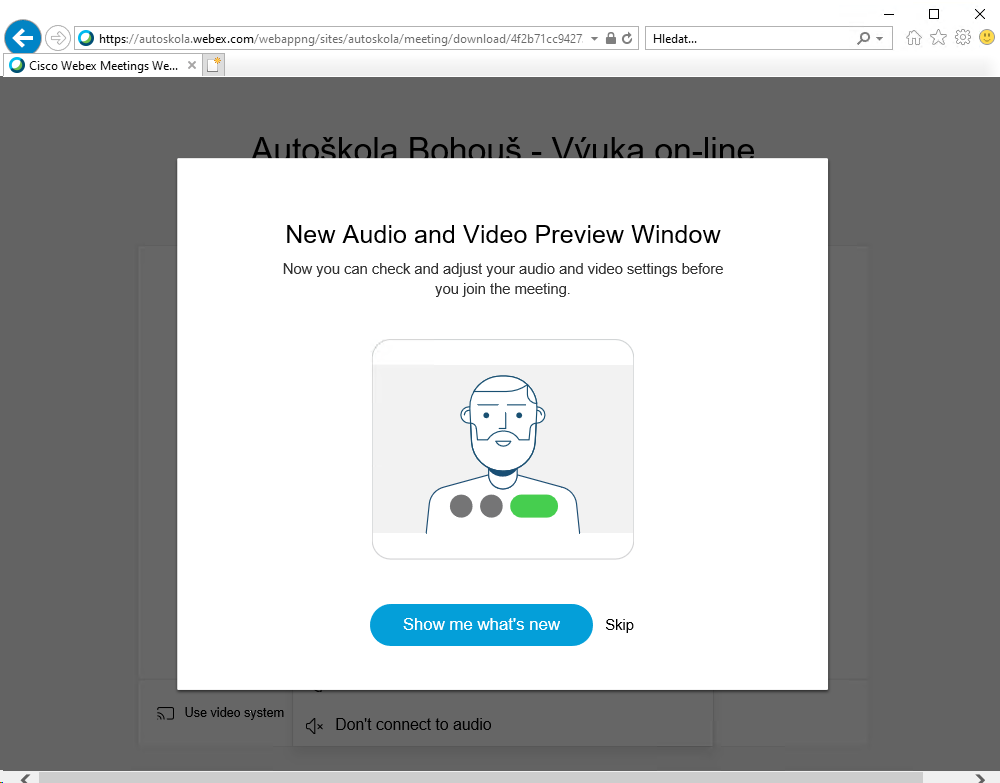The width and height of the screenshot is (1000, 783).
Task: Click the left arrow of horizontal scrollbar
Action: 25,778
